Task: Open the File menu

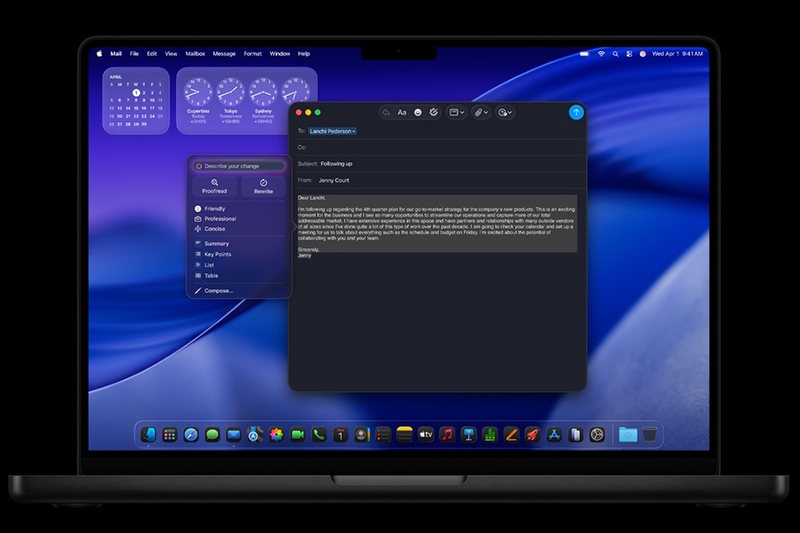Action: coord(134,54)
